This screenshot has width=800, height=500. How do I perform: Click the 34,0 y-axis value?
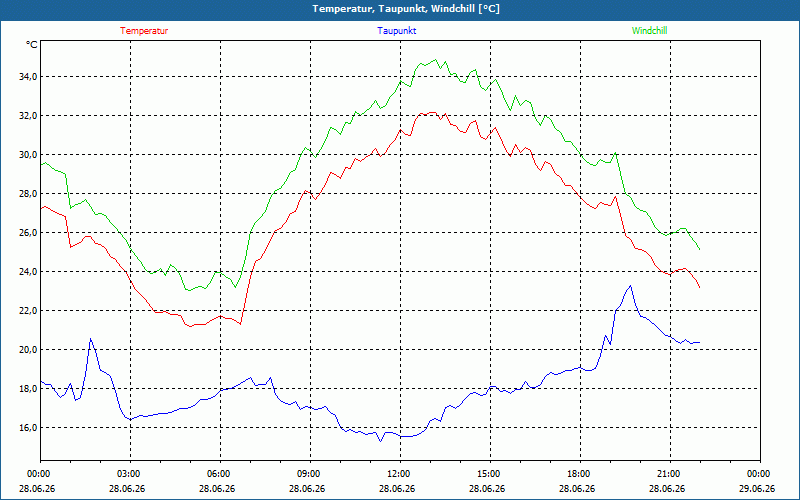pos(28,77)
